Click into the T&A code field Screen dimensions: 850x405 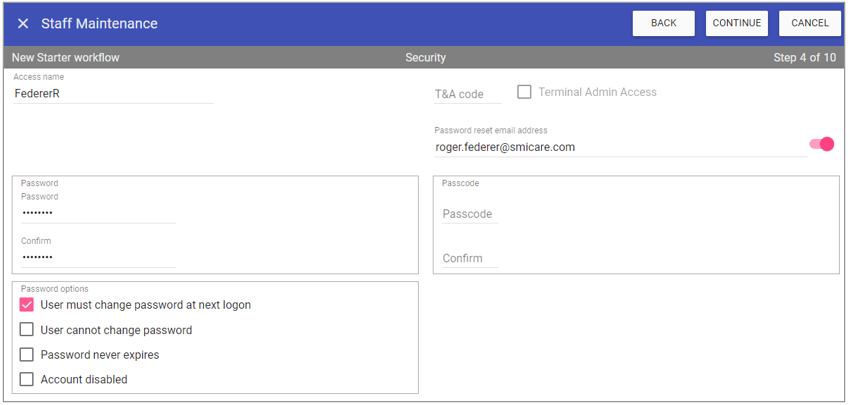coord(468,94)
